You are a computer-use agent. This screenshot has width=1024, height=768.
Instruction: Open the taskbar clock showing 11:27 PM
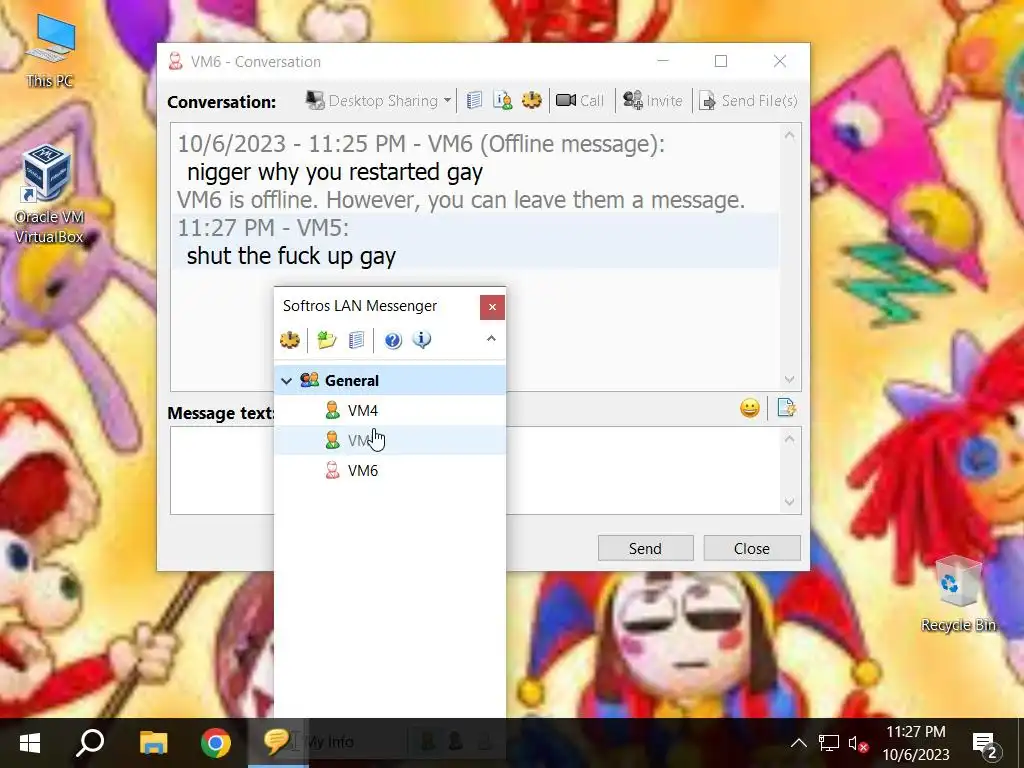[x=916, y=743]
